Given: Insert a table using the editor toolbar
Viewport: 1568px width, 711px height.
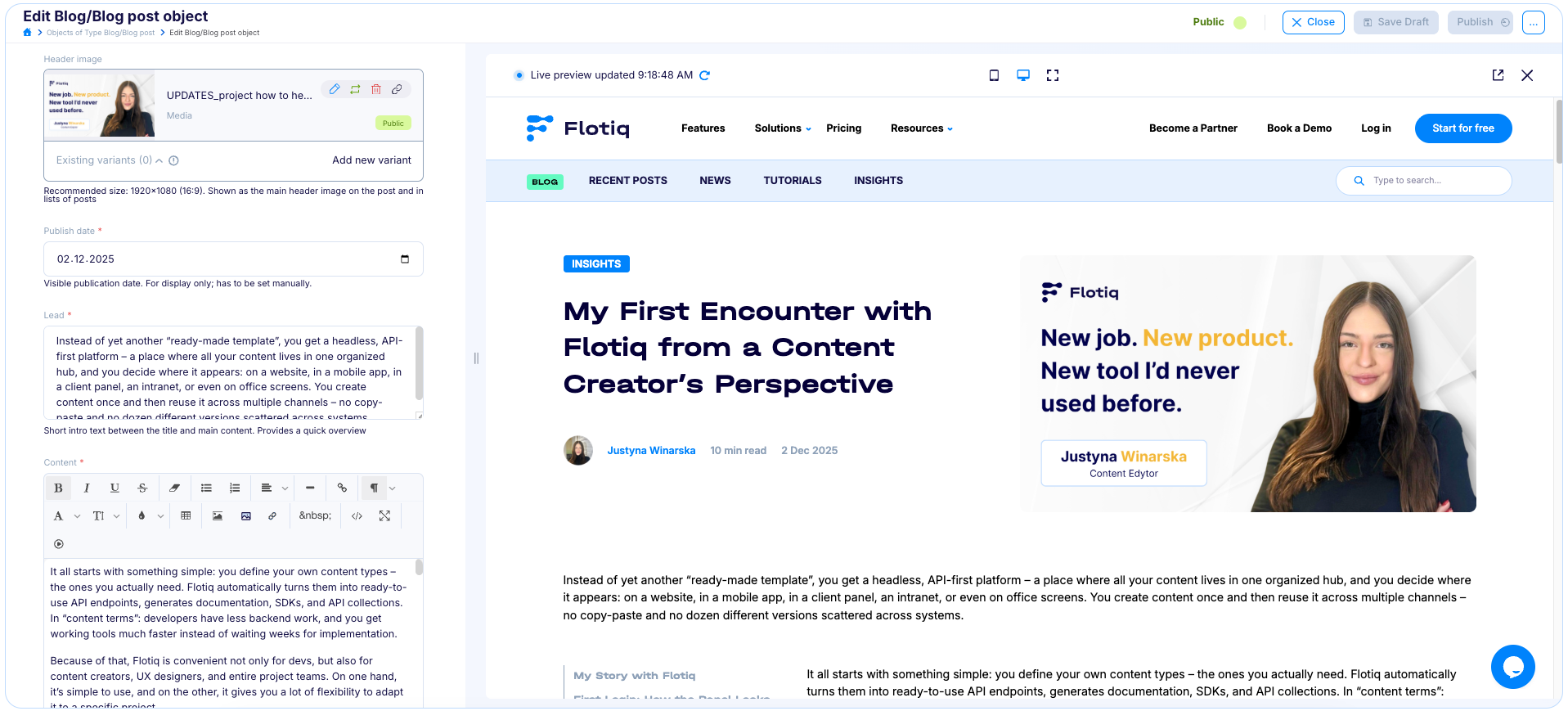Looking at the screenshot, I should pos(186,516).
